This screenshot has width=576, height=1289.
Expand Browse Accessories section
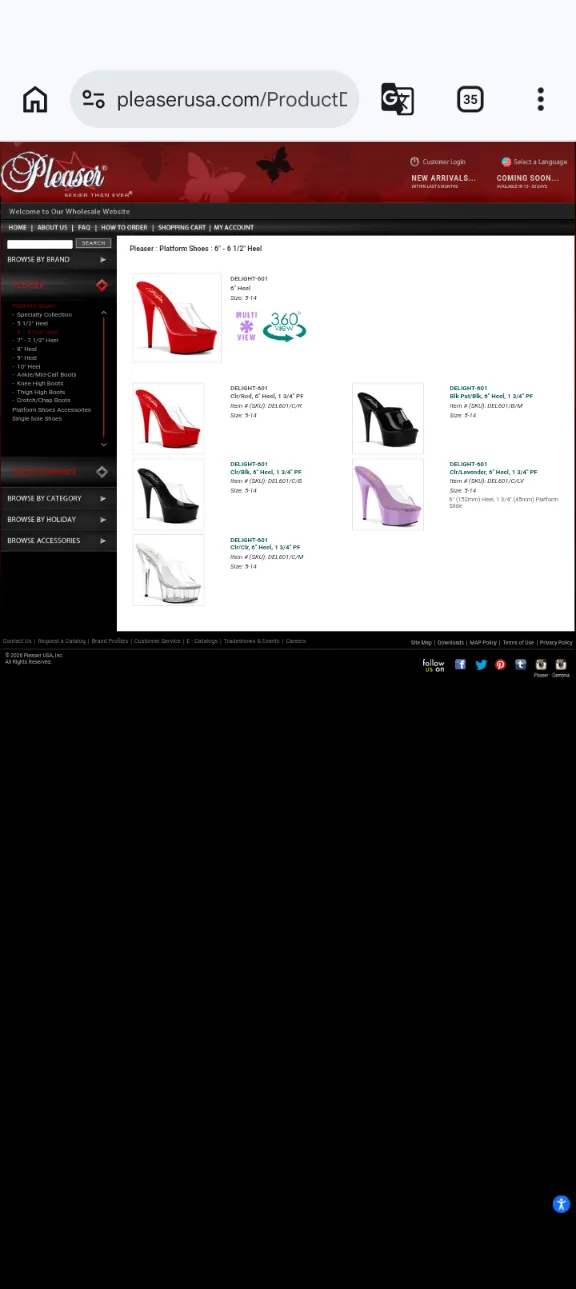(x=58, y=540)
